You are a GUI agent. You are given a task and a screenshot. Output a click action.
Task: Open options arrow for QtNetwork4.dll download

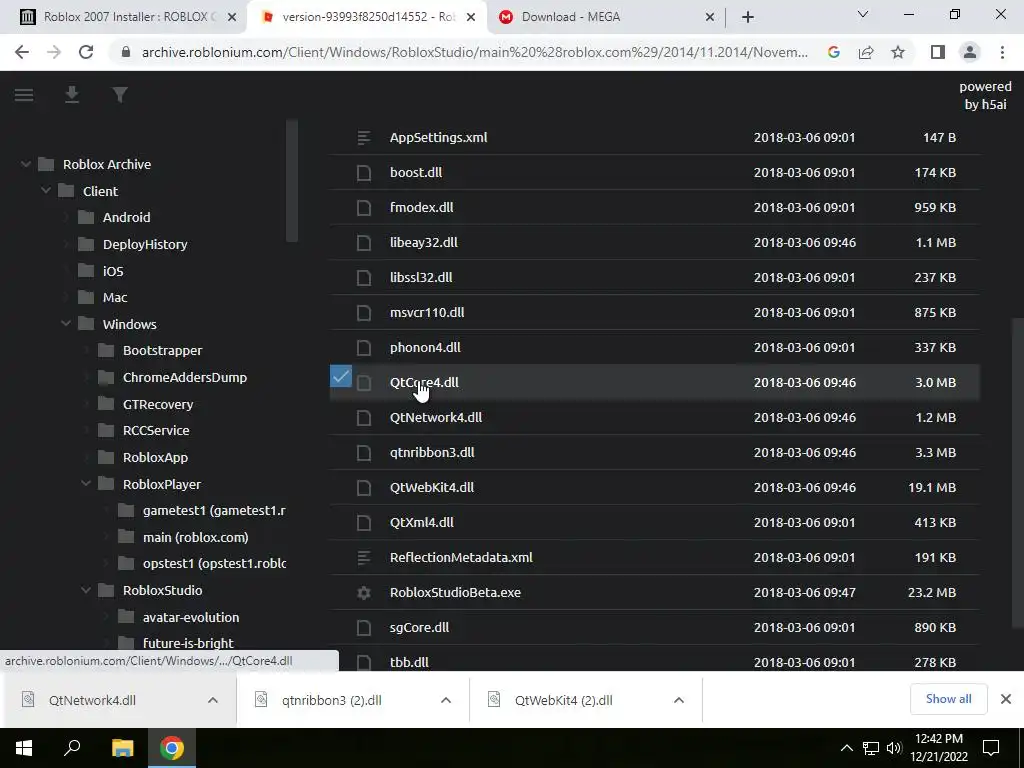213,700
